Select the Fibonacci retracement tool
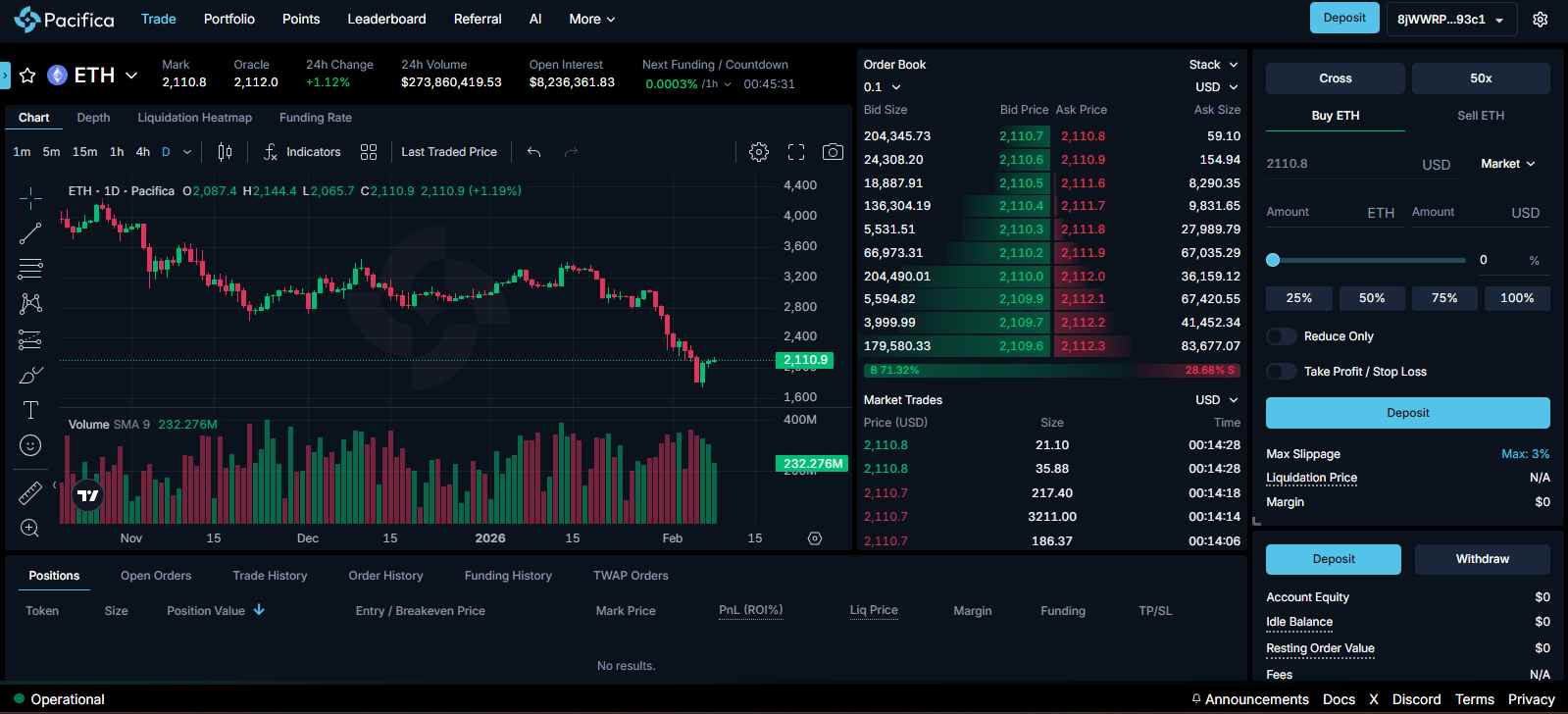1568x714 pixels. [30, 269]
